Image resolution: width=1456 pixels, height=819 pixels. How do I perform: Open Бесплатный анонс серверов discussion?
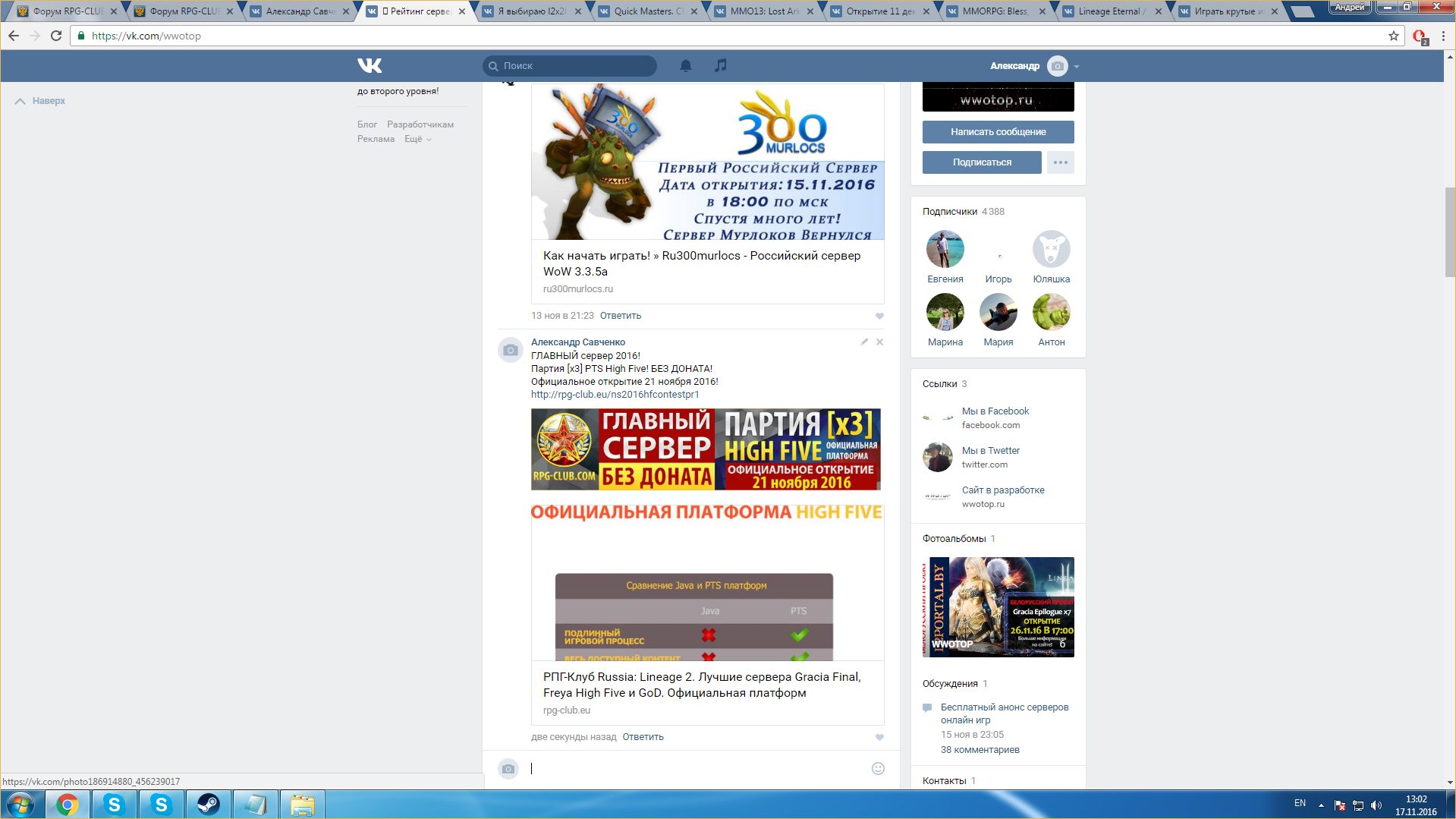[1005, 713]
